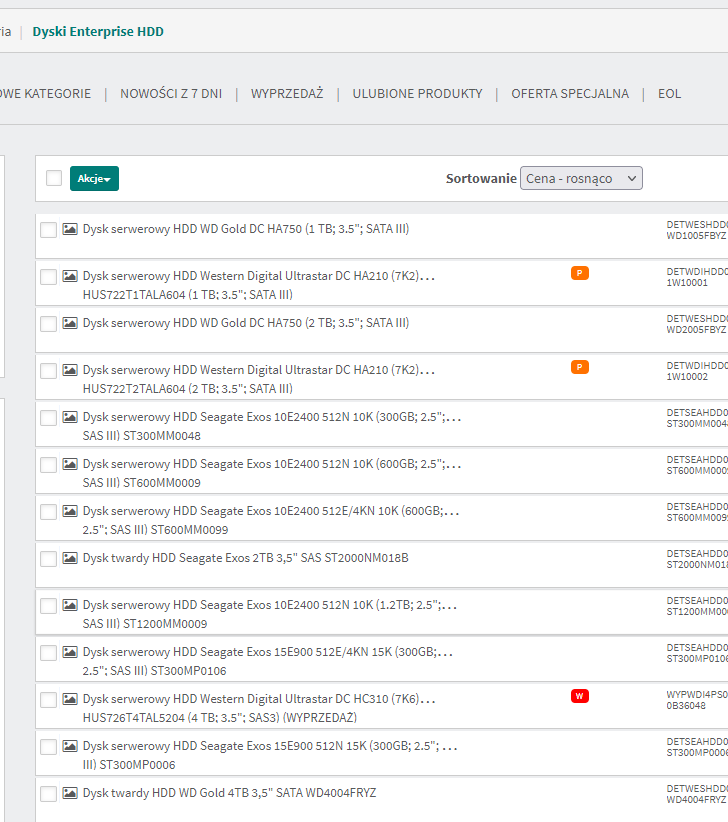
Task: Select code text WD4004FRYZ in right column
Action: [x=696, y=799]
